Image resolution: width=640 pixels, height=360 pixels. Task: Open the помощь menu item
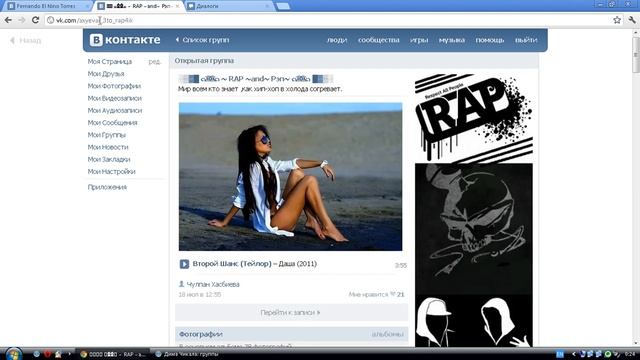point(490,40)
